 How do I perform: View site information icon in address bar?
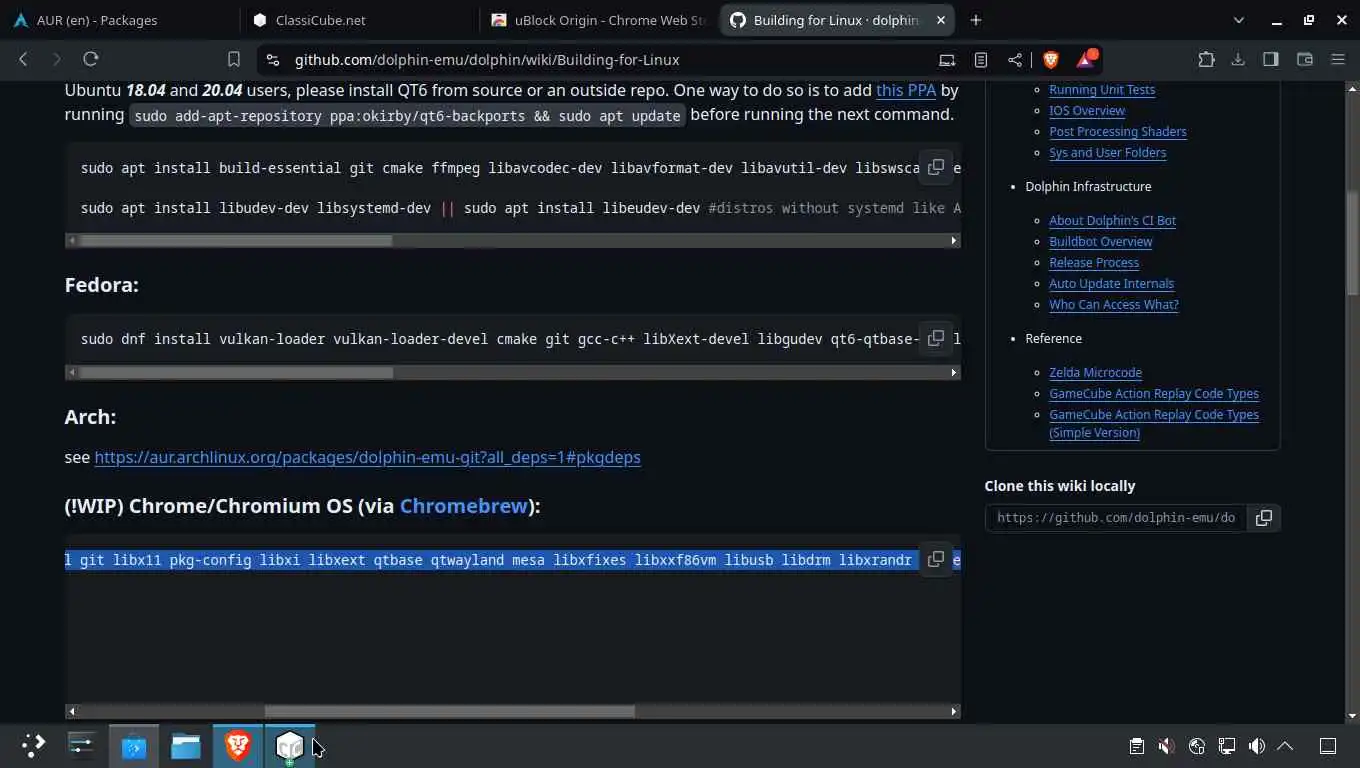coord(273,60)
